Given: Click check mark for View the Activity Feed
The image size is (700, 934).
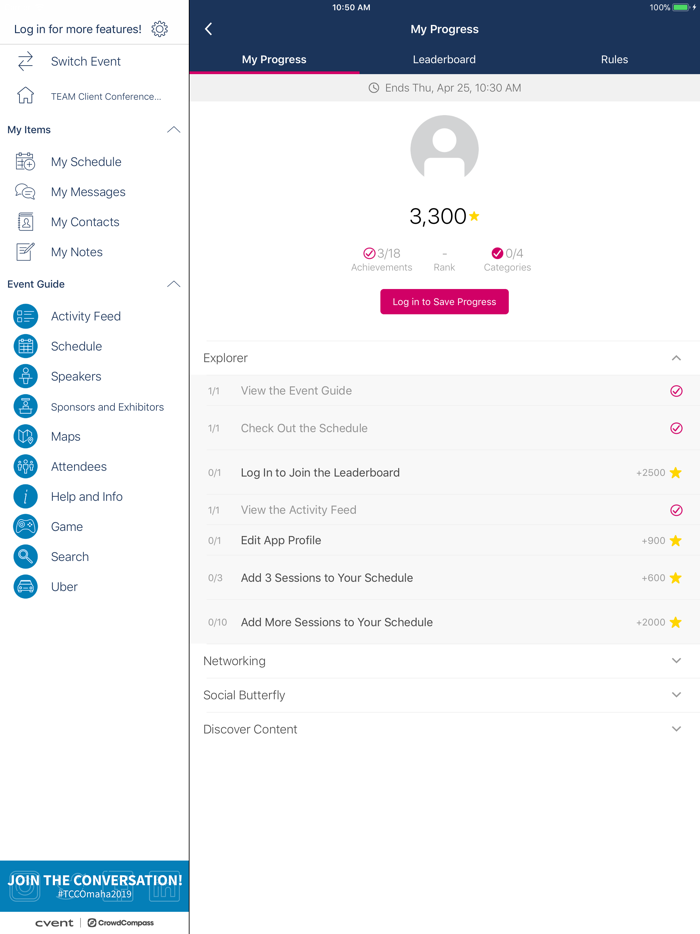Looking at the screenshot, I should (676, 510).
